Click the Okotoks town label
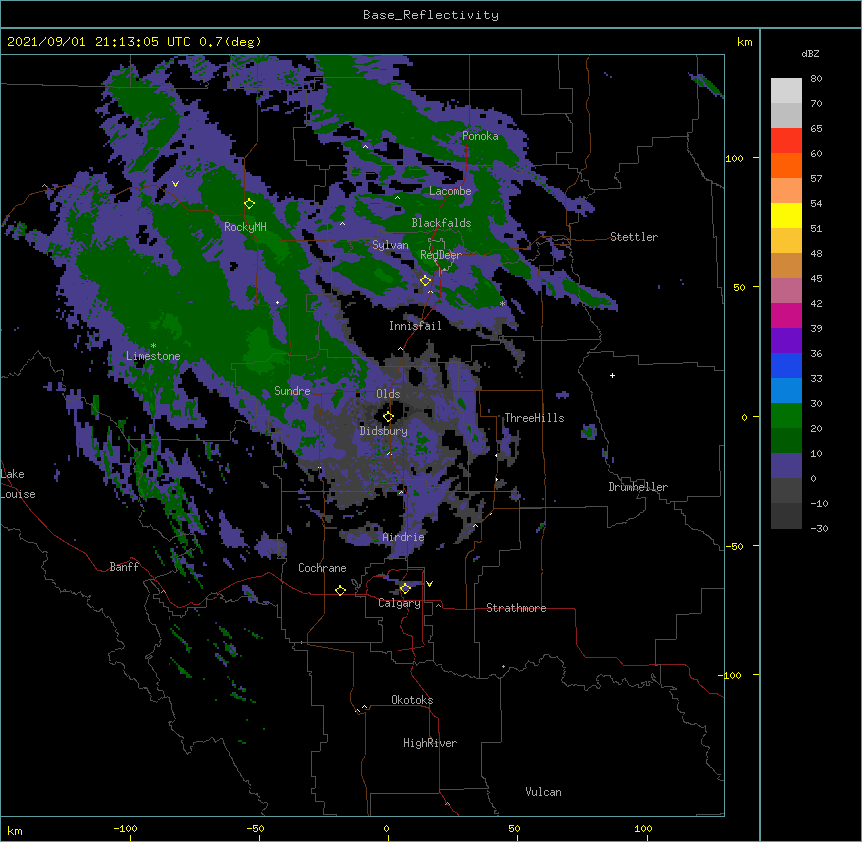The image size is (862, 842). [x=412, y=700]
